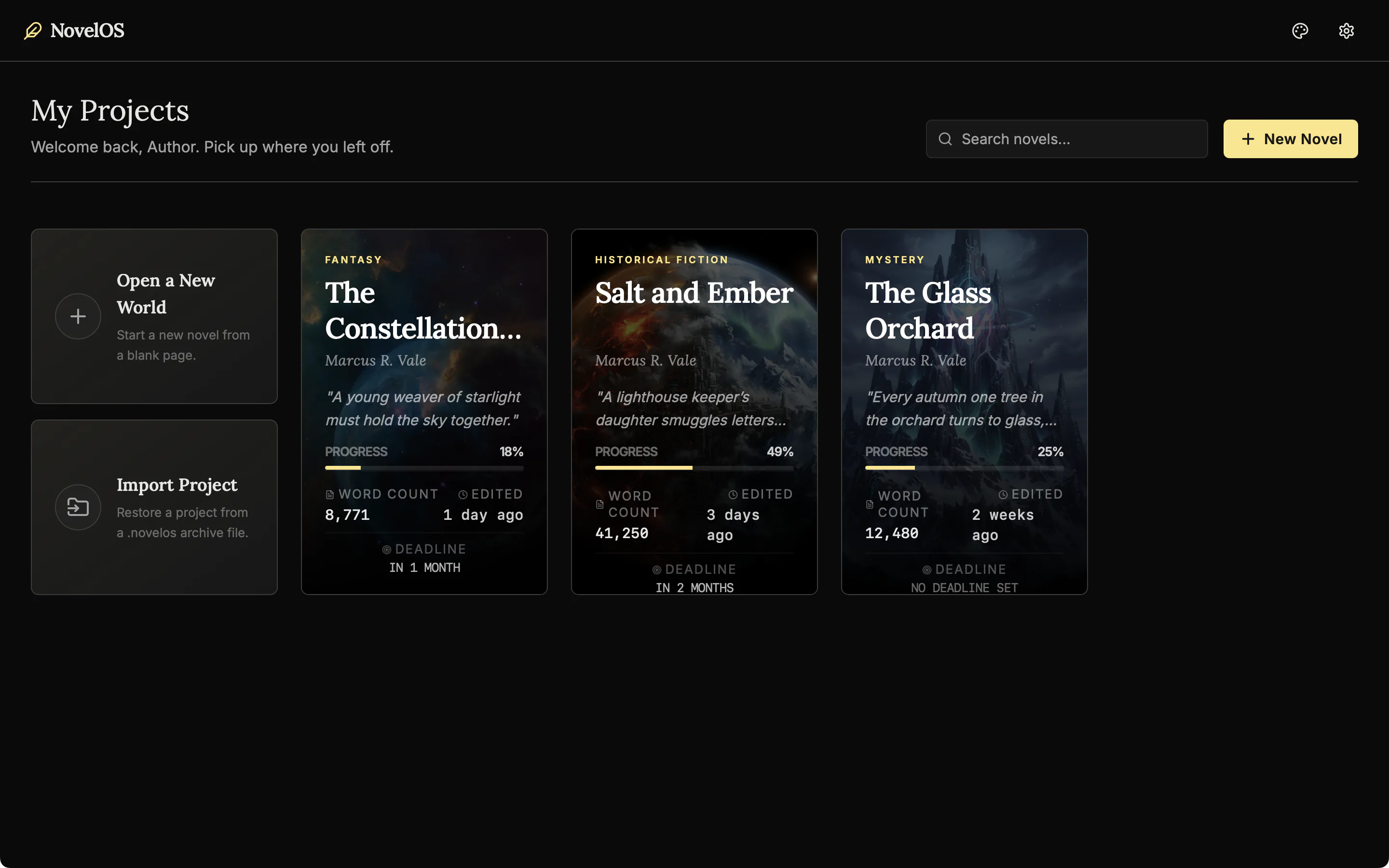The width and height of the screenshot is (1389, 868).
Task: Open The Constellation fantasy novel card
Action: click(x=424, y=412)
